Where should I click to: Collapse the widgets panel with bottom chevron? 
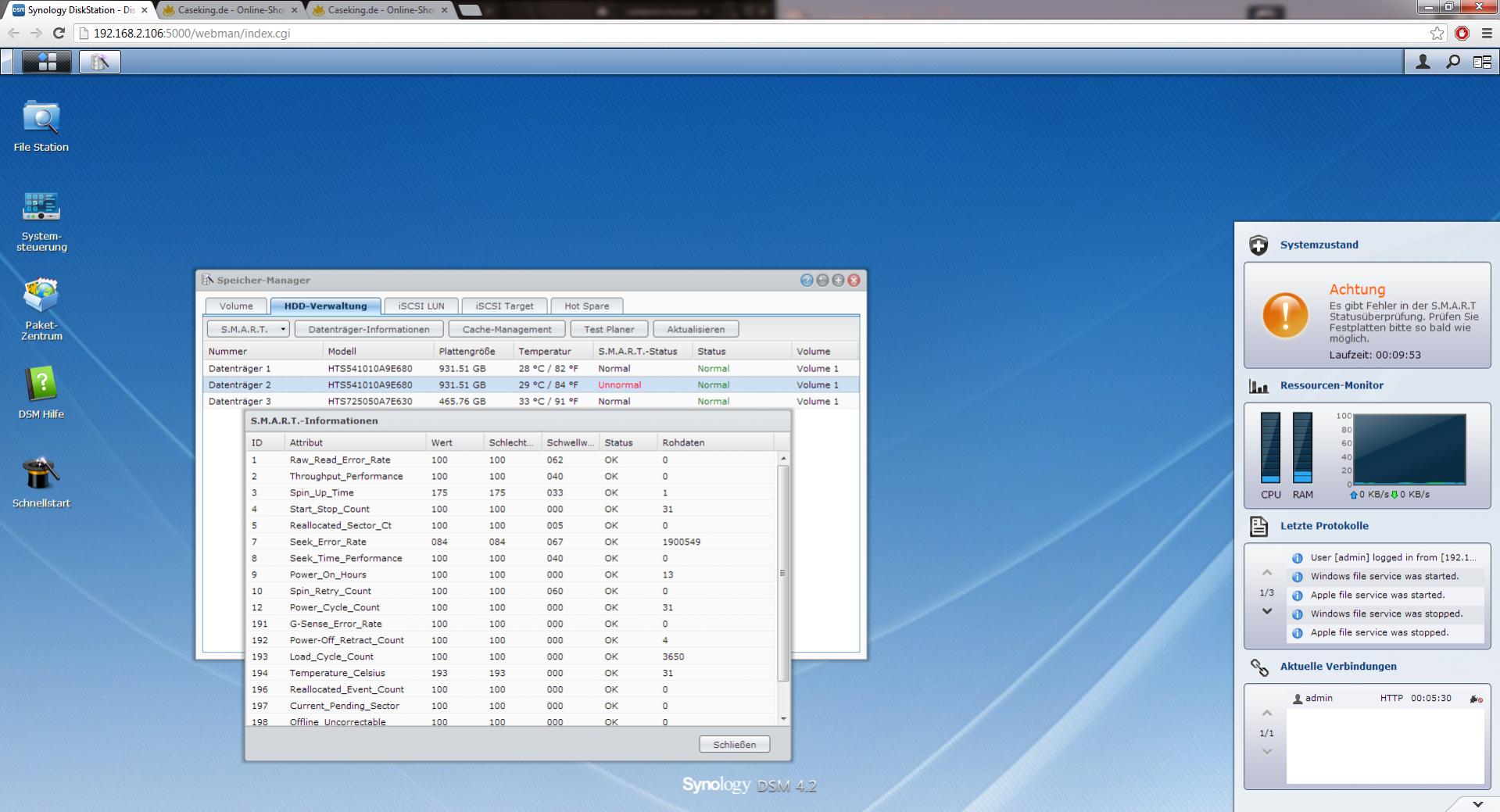click(1477, 803)
